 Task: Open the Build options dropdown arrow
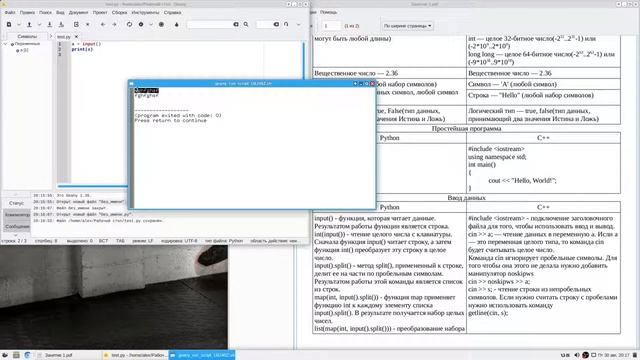click(x=151, y=24)
